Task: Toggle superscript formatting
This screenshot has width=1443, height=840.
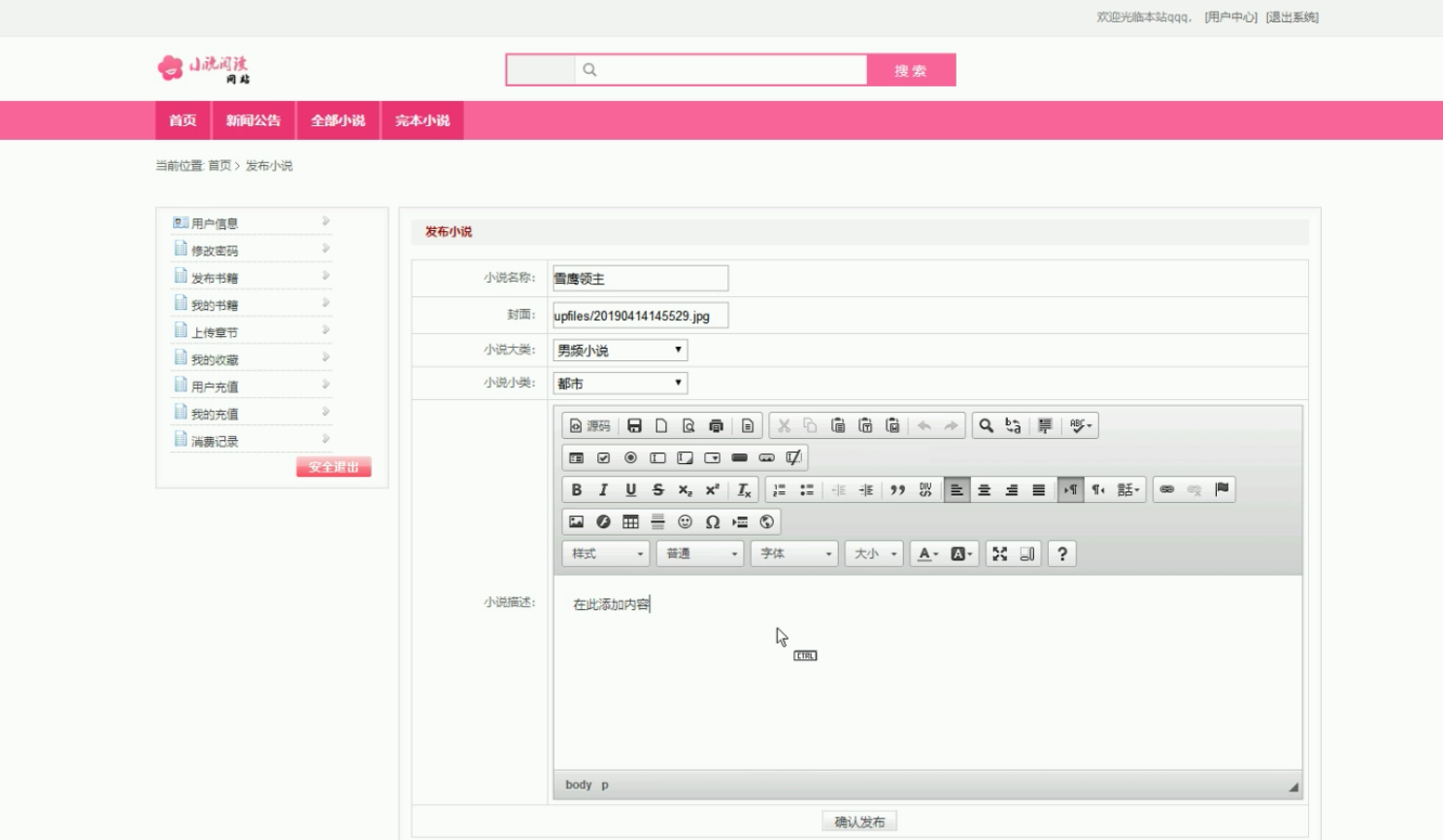Action: (712, 489)
